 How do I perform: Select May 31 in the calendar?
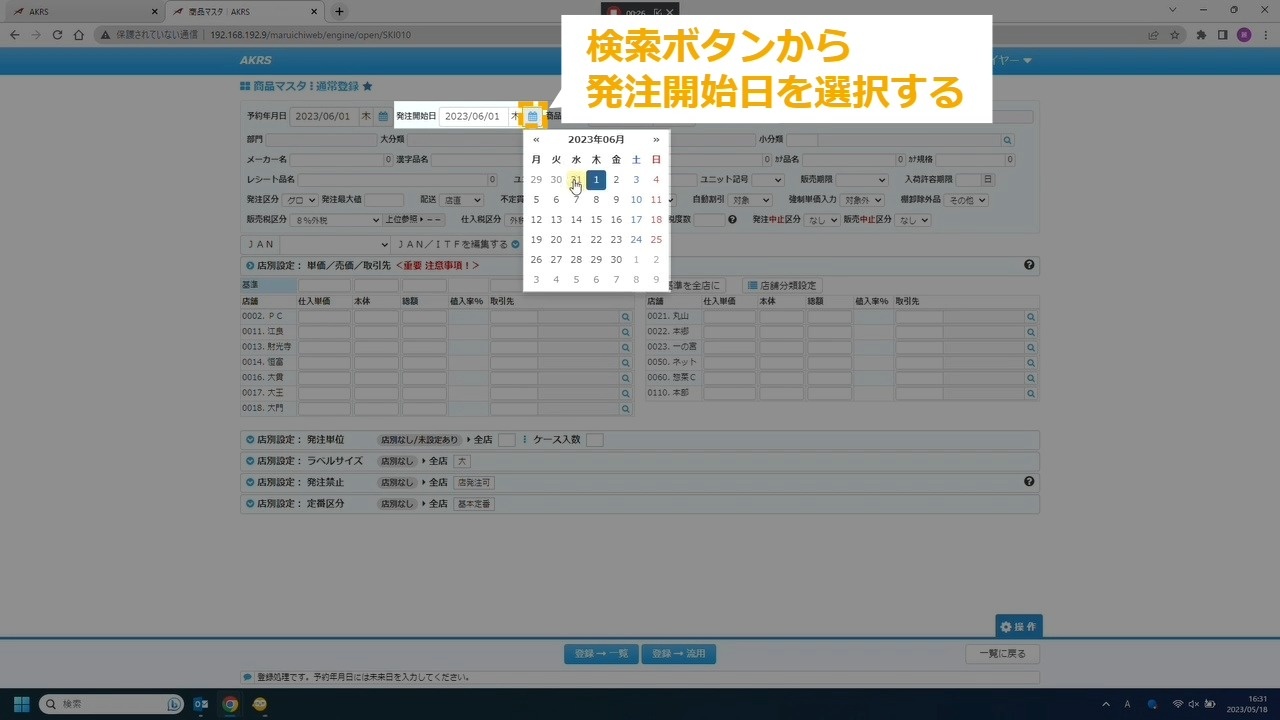point(576,180)
